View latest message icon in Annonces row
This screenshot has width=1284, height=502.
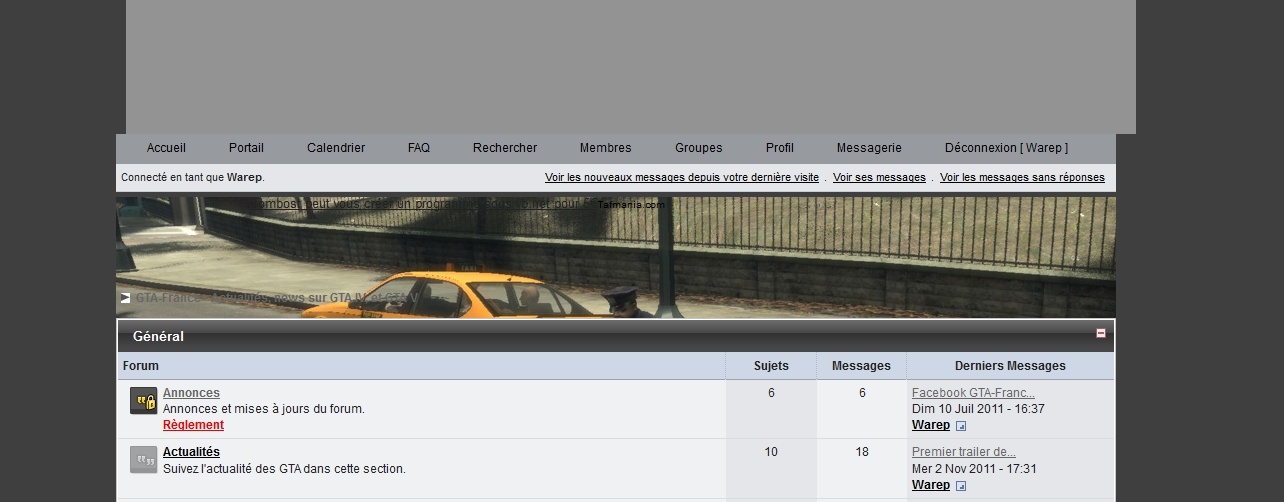(961, 426)
